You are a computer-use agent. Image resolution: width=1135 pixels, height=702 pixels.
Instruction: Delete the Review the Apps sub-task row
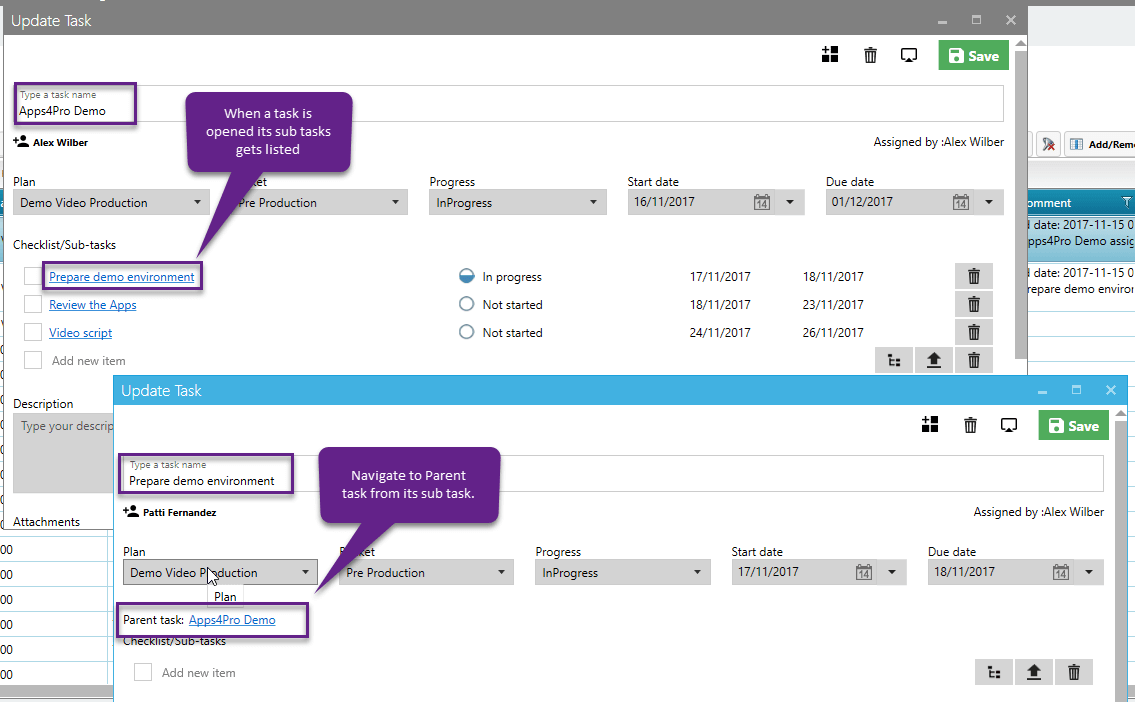tap(974, 304)
